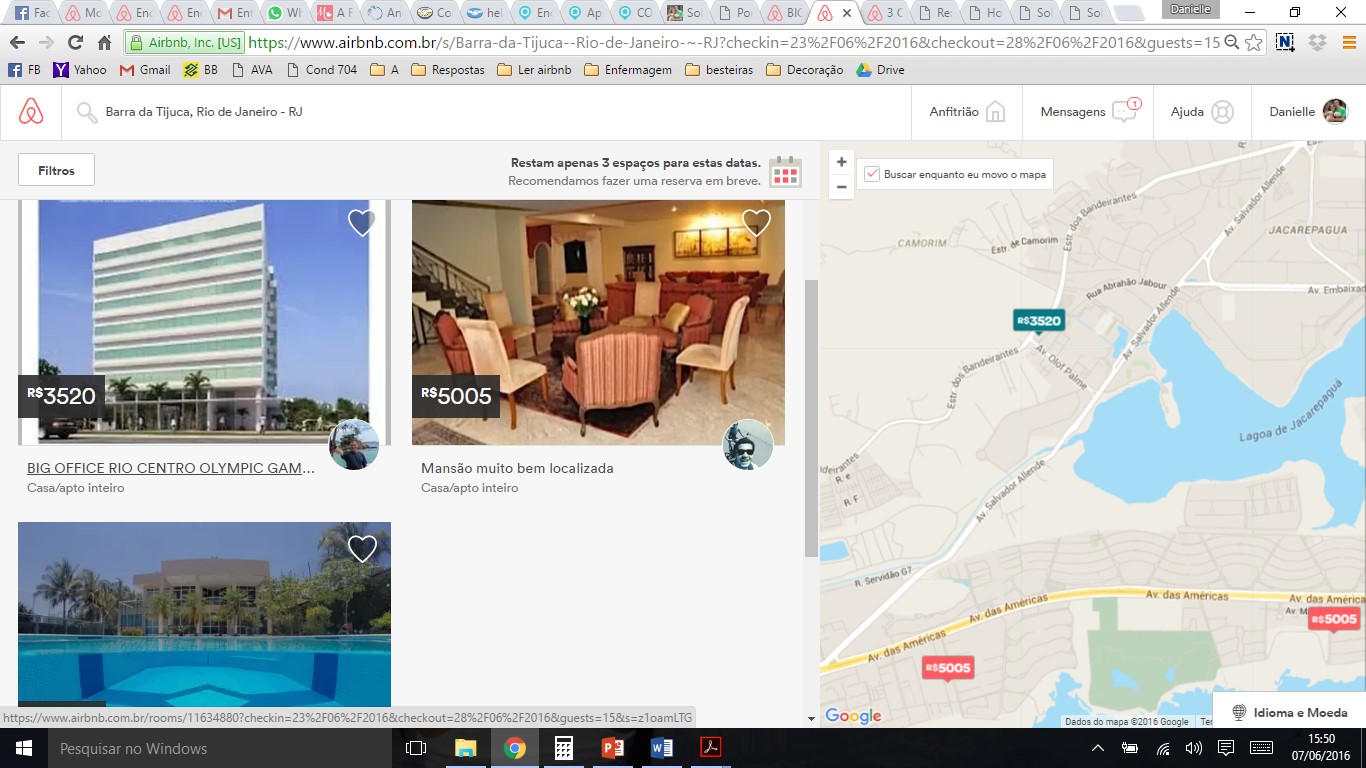Screen dimensions: 1366x768
Task: Switch to the 'BIG' Airbnb browser tab
Action: click(x=786, y=14)
